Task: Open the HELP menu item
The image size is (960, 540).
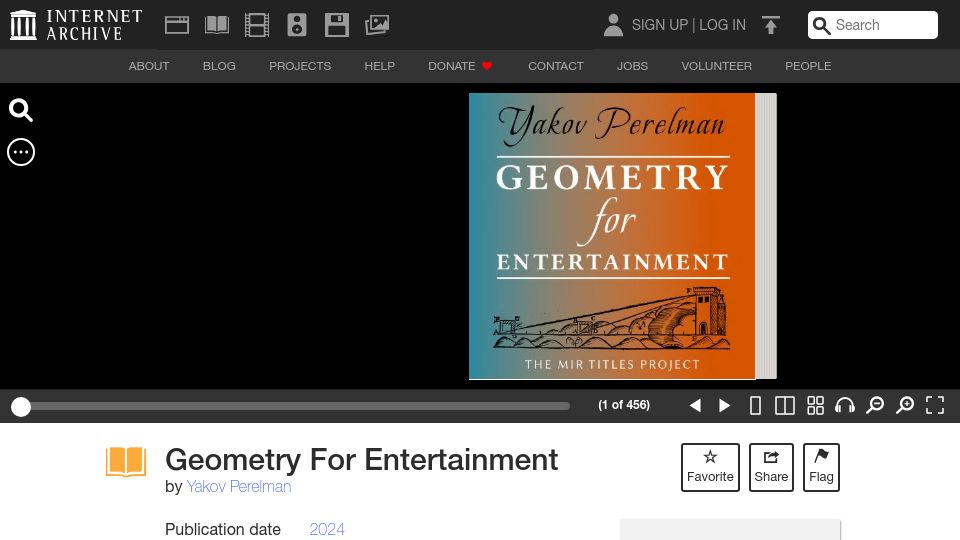Action: [x=380, y=66]
